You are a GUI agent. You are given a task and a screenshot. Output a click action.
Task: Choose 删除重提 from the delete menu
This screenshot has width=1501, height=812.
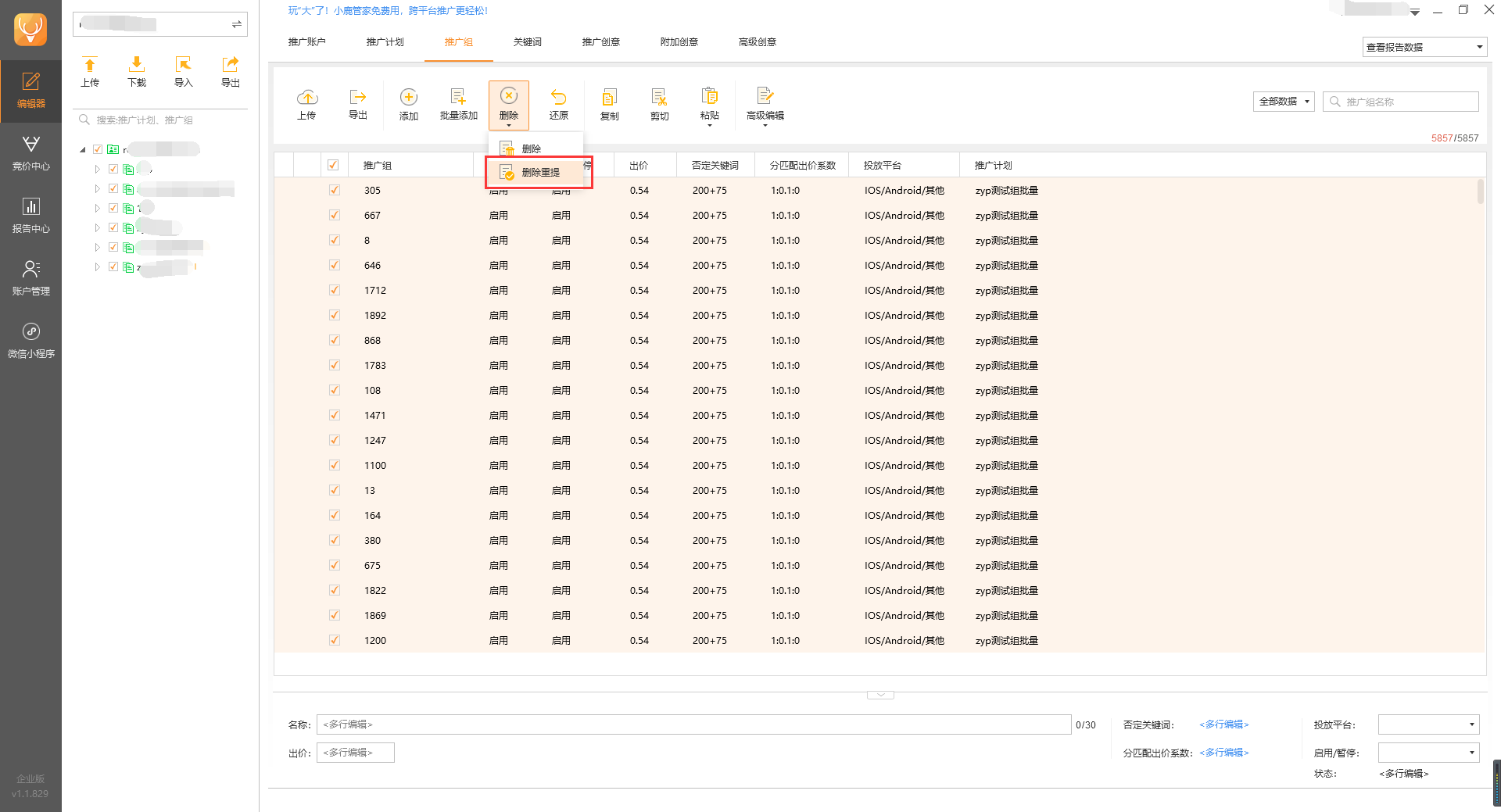click(x=539, y=172)
